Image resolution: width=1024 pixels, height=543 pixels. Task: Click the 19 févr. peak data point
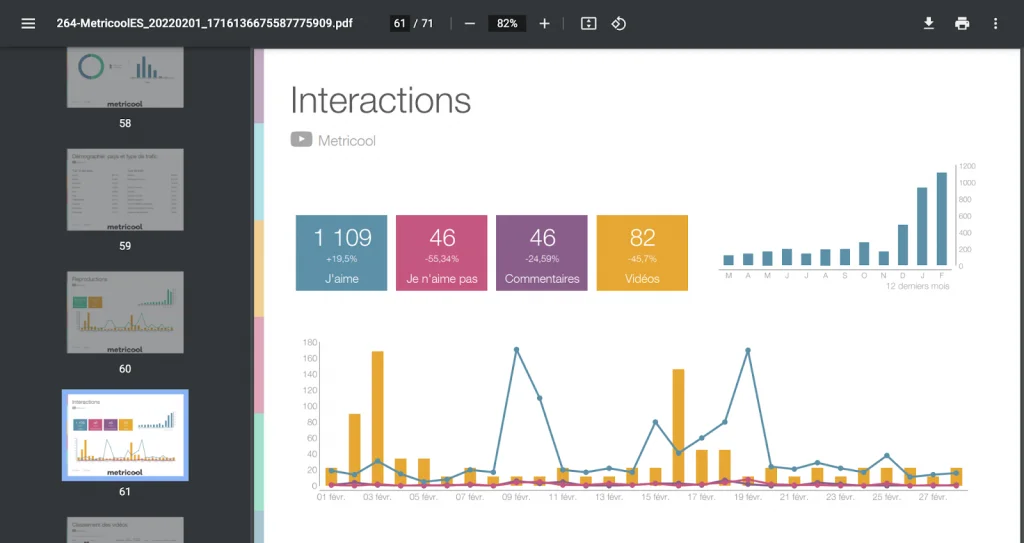pyautogui.click(x=748, y=351)
